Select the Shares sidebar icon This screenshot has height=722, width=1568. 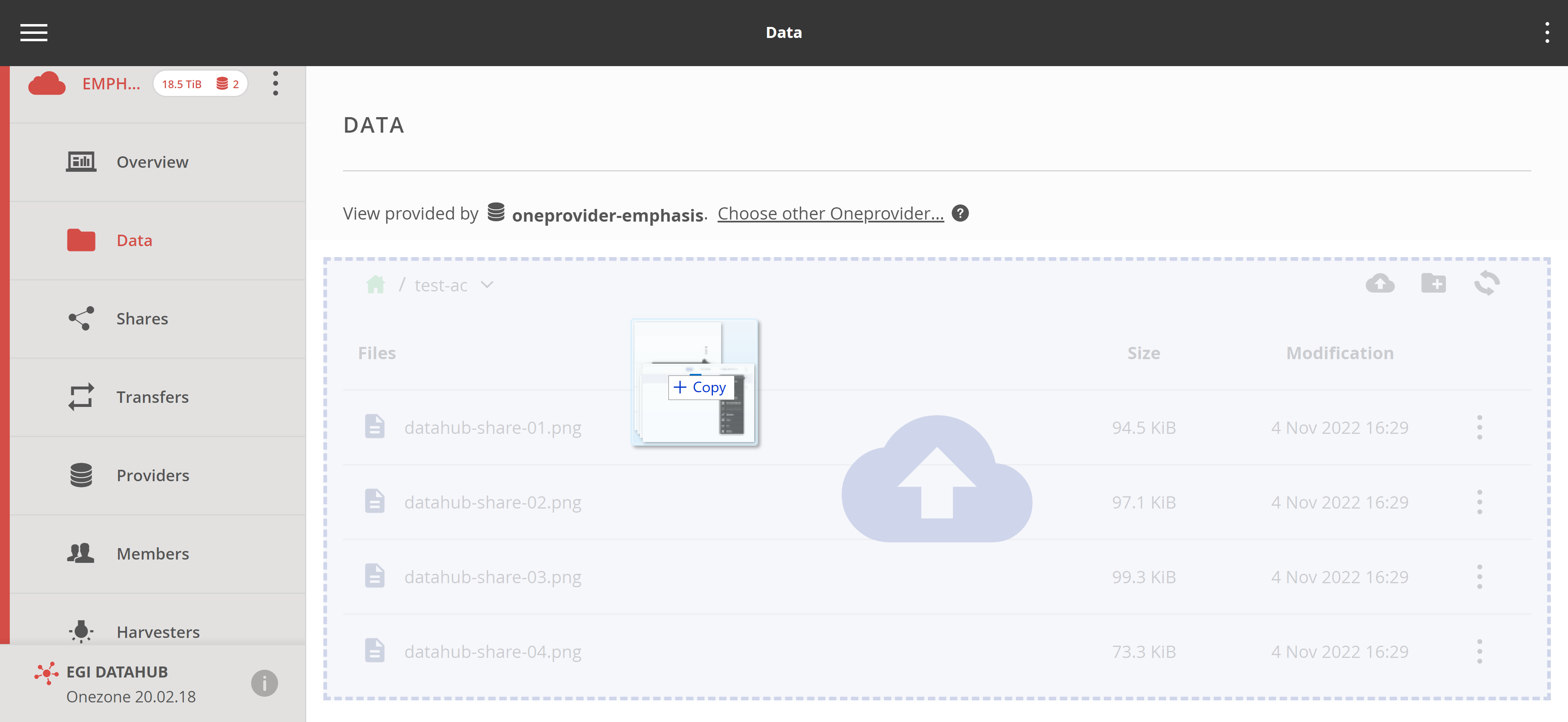[80, 318]
